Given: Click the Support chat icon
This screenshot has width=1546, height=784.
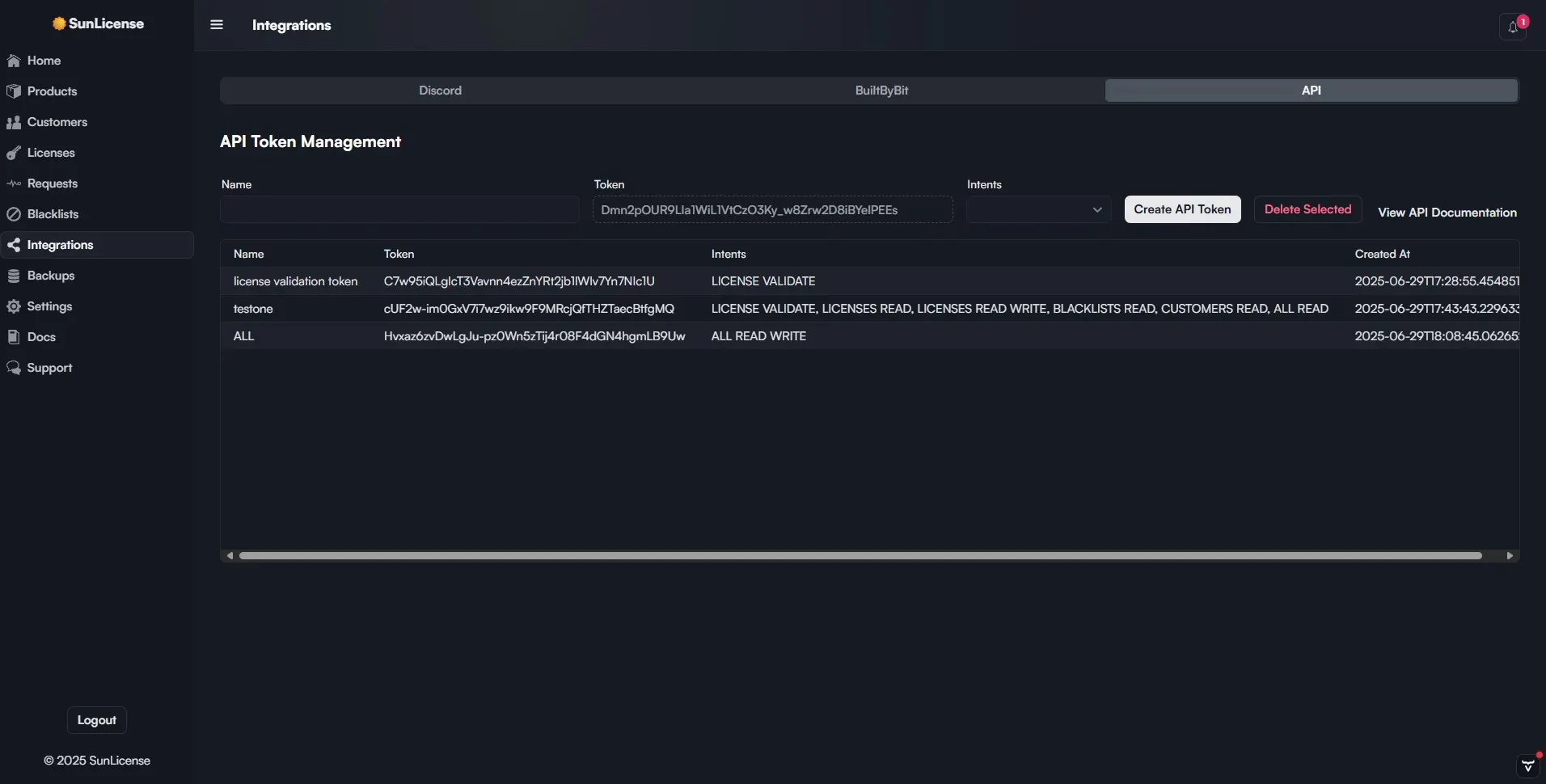Looking at the screenshot, I should (14, 368).
